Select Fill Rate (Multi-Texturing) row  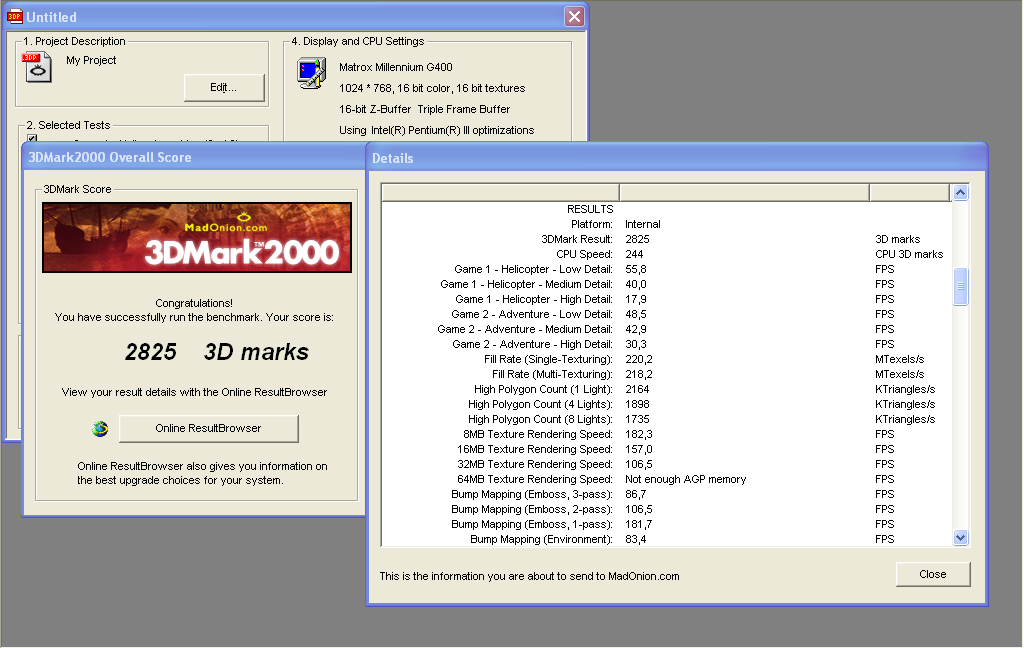click(x=666, y=374)
